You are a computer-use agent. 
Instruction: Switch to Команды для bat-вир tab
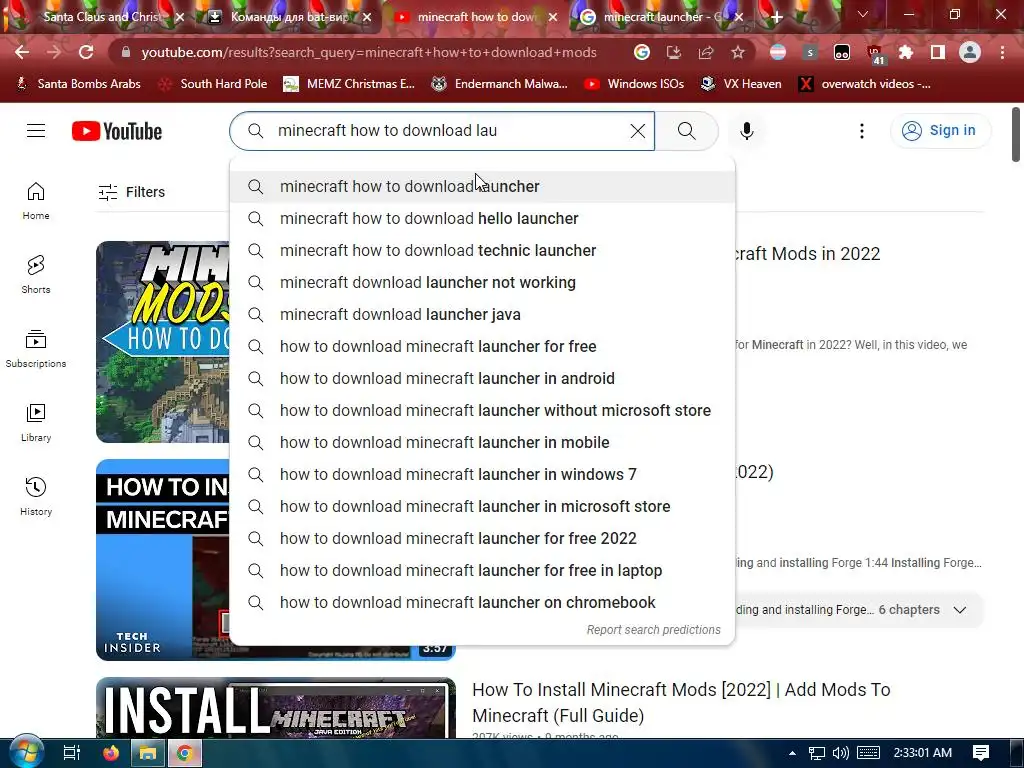tap(283, 17)
